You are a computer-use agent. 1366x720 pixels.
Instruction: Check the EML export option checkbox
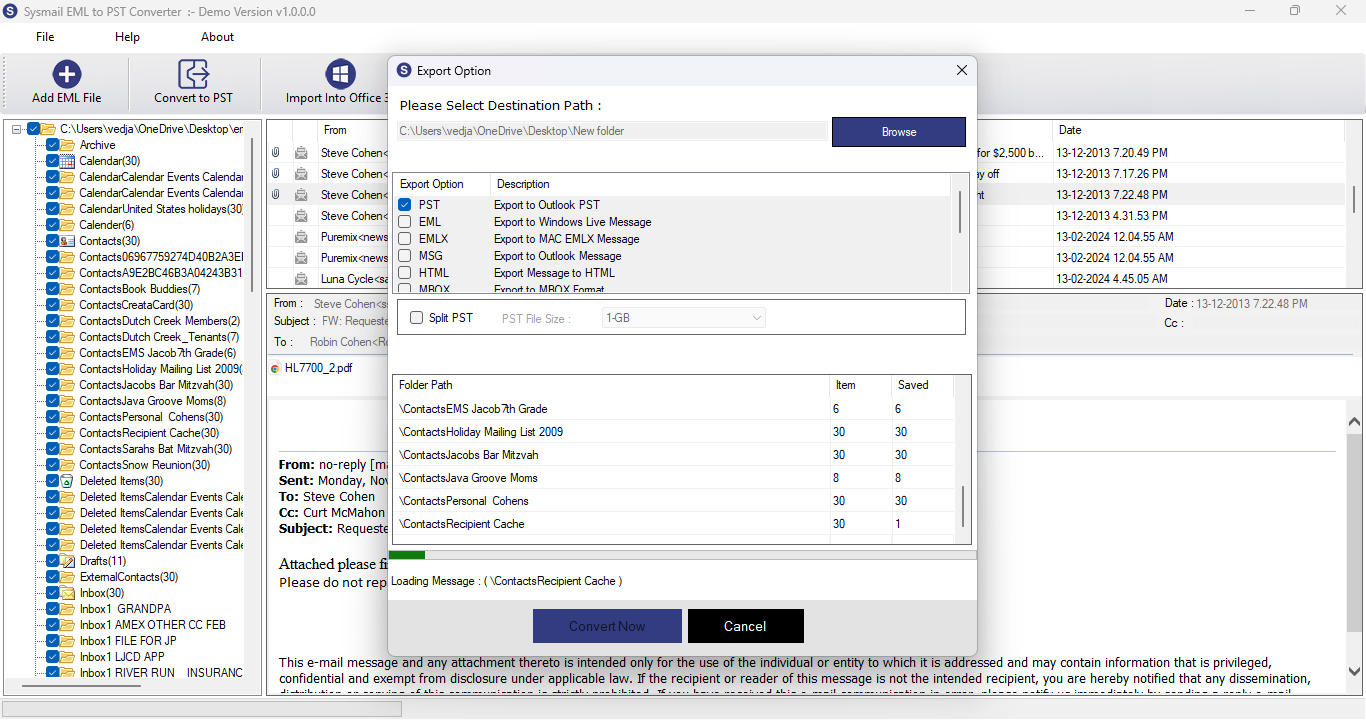[405, 222]
